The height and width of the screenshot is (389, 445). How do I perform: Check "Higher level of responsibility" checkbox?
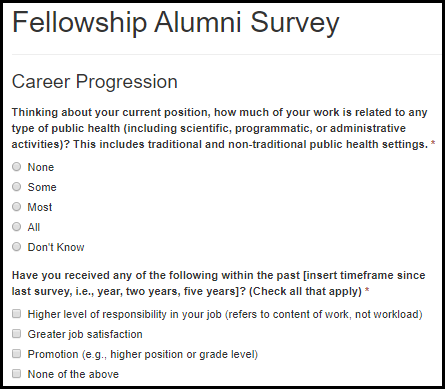pyautogui.click(x=16, y=314)
